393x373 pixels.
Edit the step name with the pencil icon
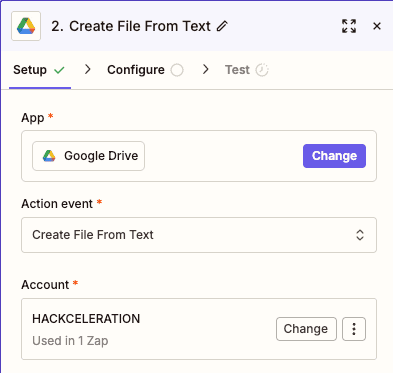click(222, 26)
